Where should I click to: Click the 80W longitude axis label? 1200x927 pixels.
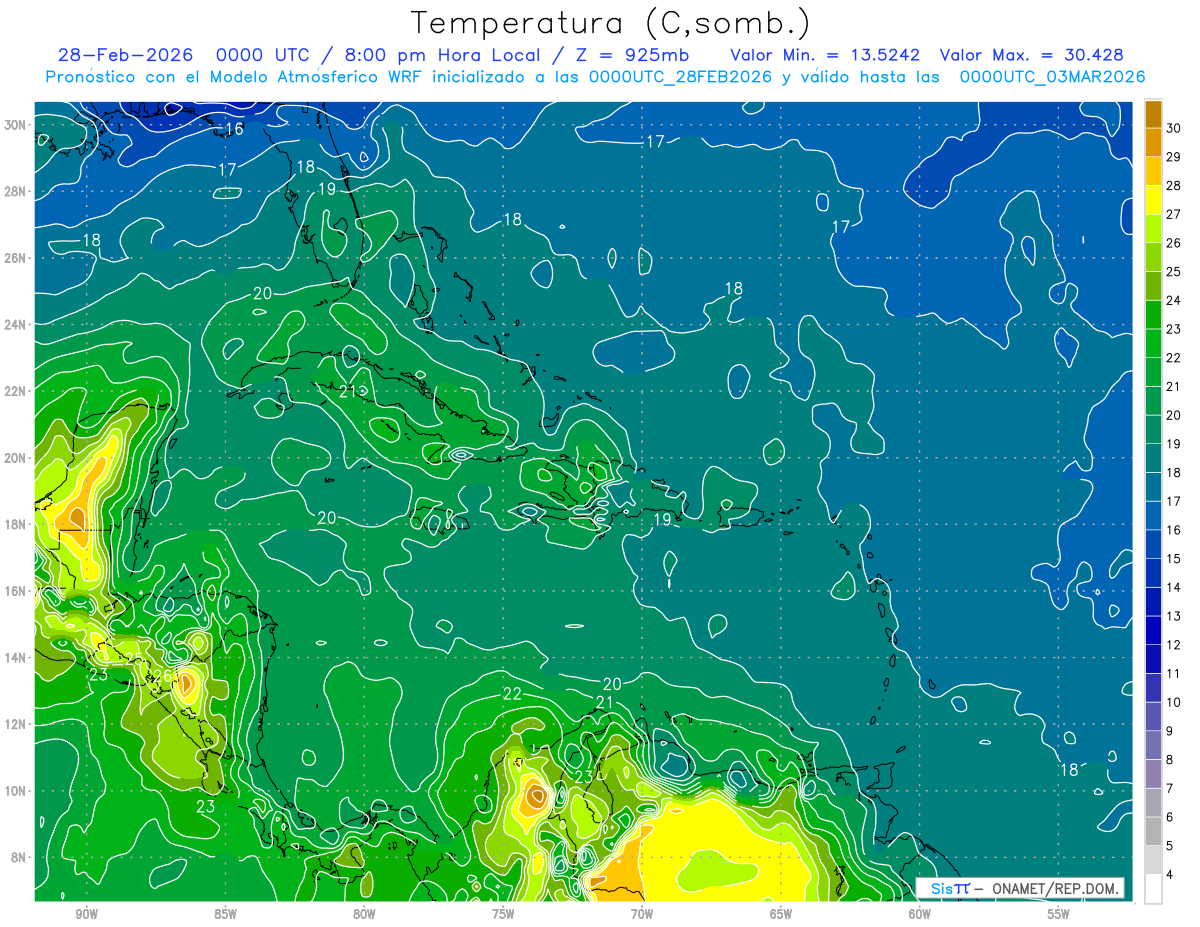click(364, 915)
